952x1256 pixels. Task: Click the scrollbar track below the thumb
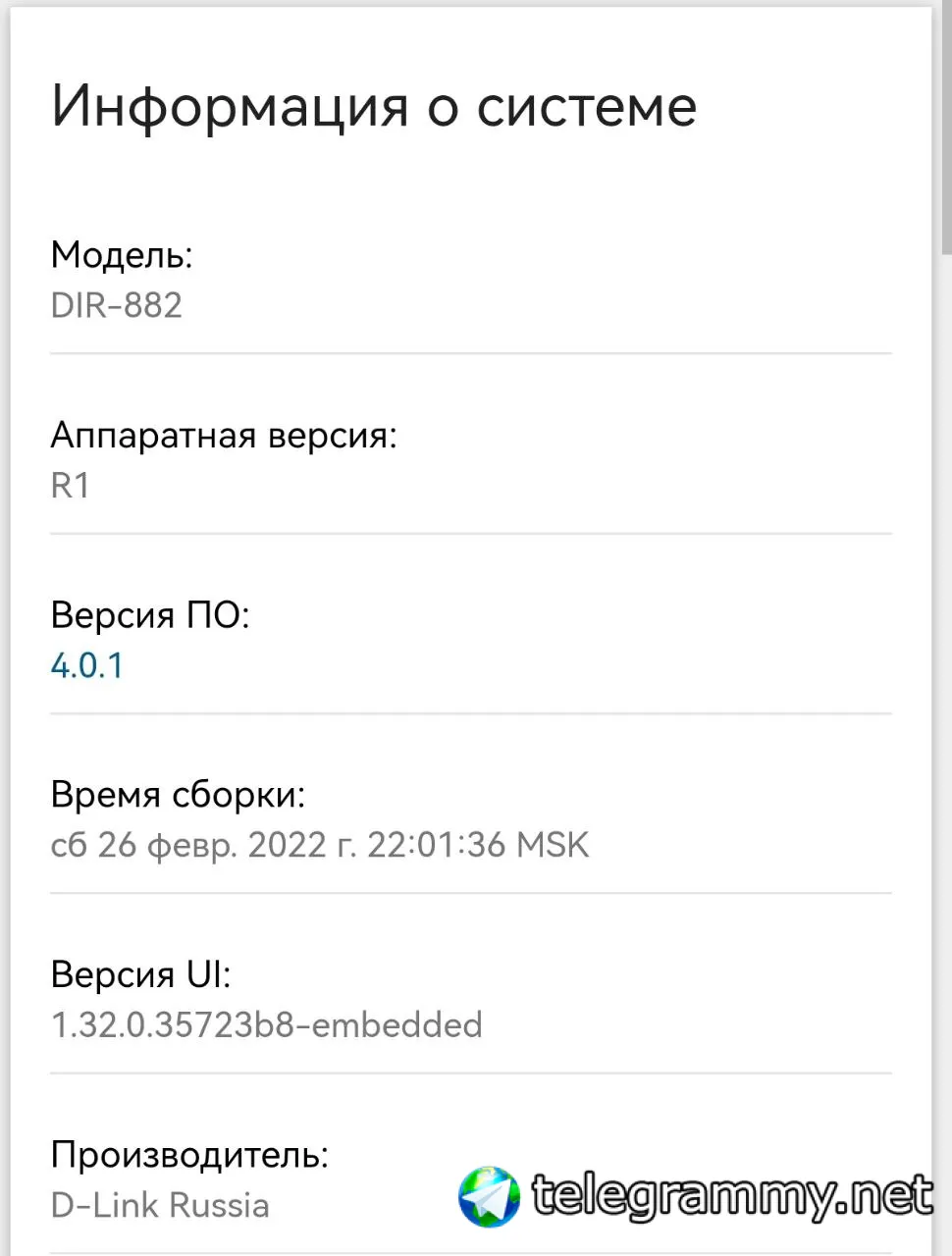(946, 756)
